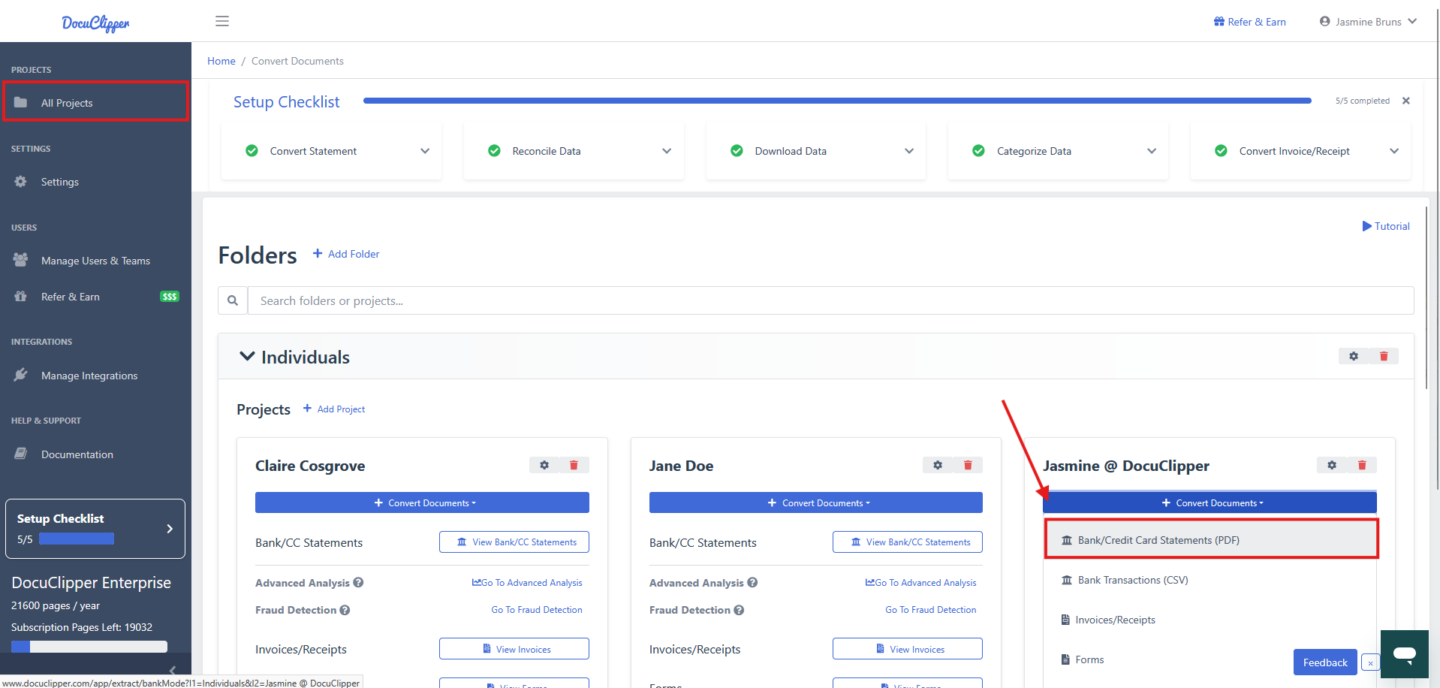The width and height of the screenshot is (1440, 688).
Task: Close the Setup Checklist banner
Action: [1406, 101]
